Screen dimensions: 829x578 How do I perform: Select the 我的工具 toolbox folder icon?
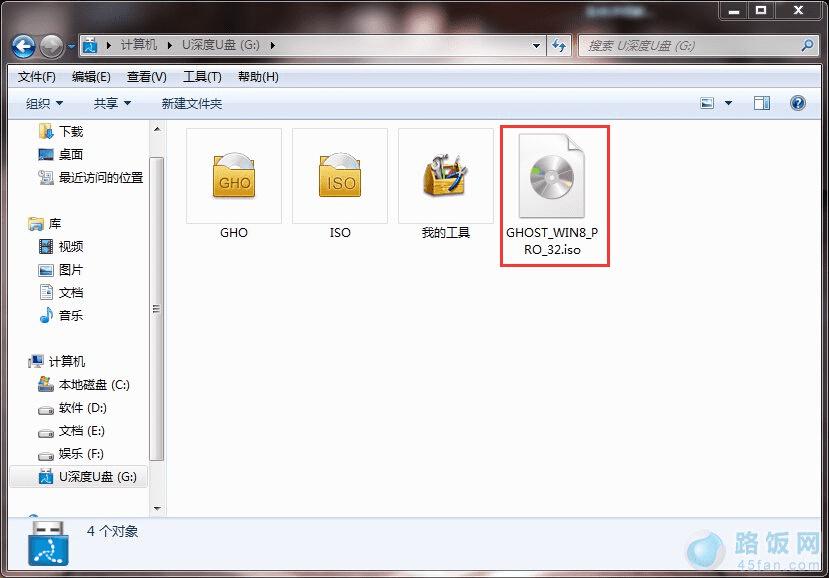(446, 176)
